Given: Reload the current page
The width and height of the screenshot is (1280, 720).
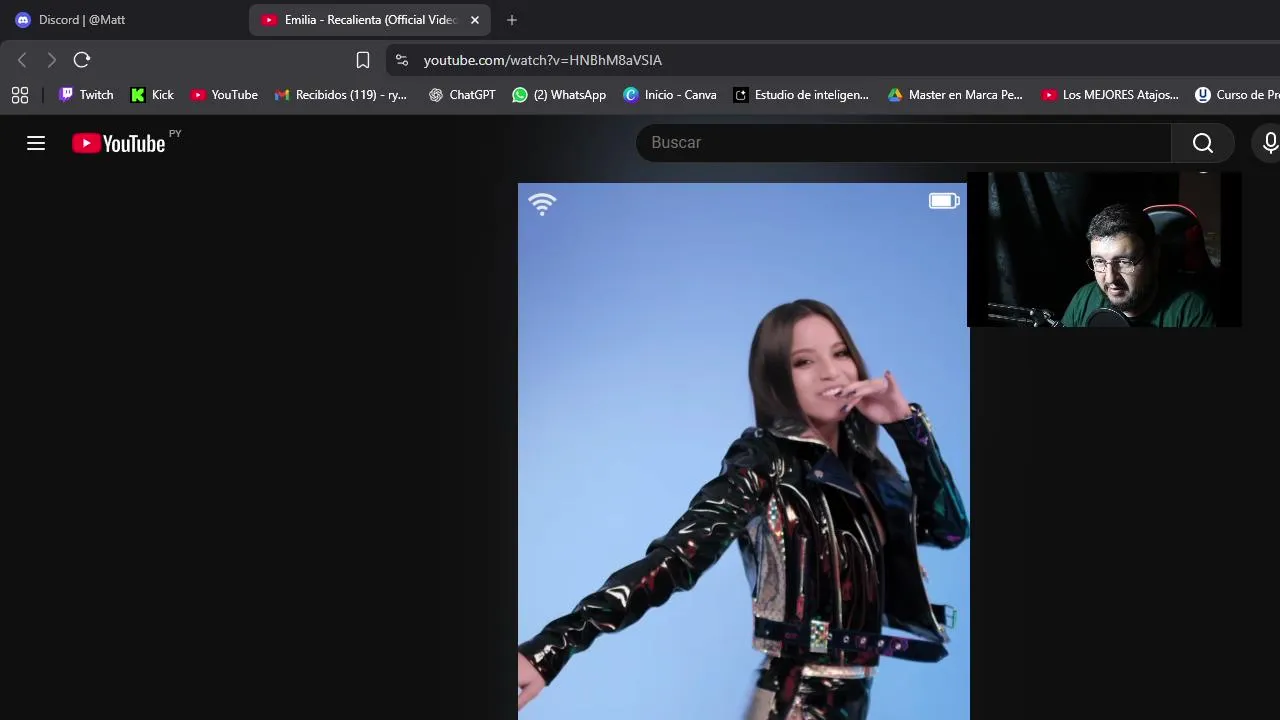Looking at the screenshot, I should click(x=82, y=60).
